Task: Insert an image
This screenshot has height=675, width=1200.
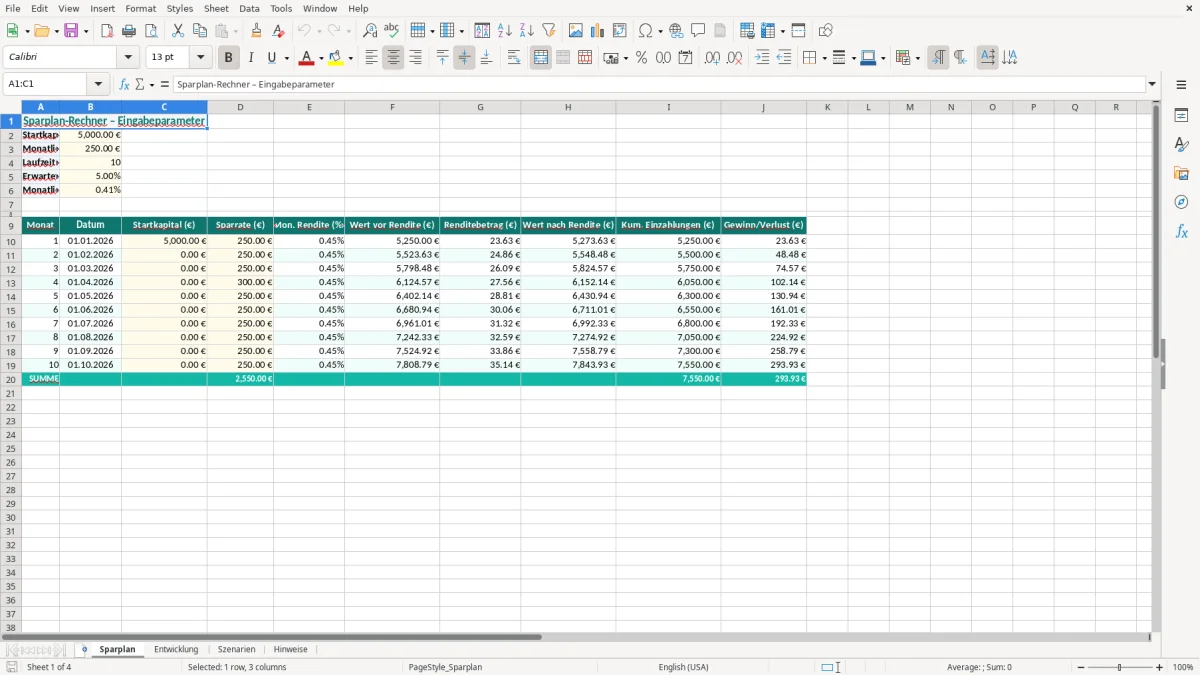Action: pos(576,31)
